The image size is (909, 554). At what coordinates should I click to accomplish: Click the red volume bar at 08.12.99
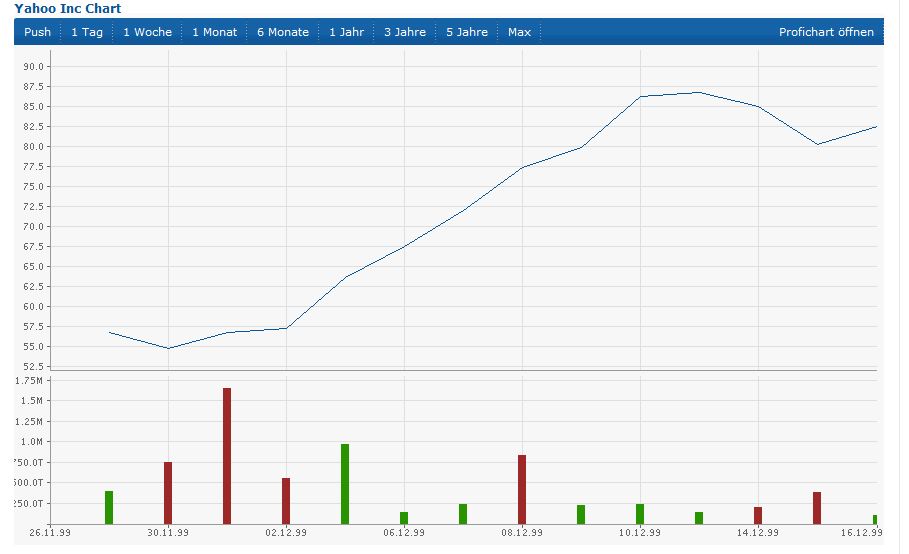click(522, 490)
